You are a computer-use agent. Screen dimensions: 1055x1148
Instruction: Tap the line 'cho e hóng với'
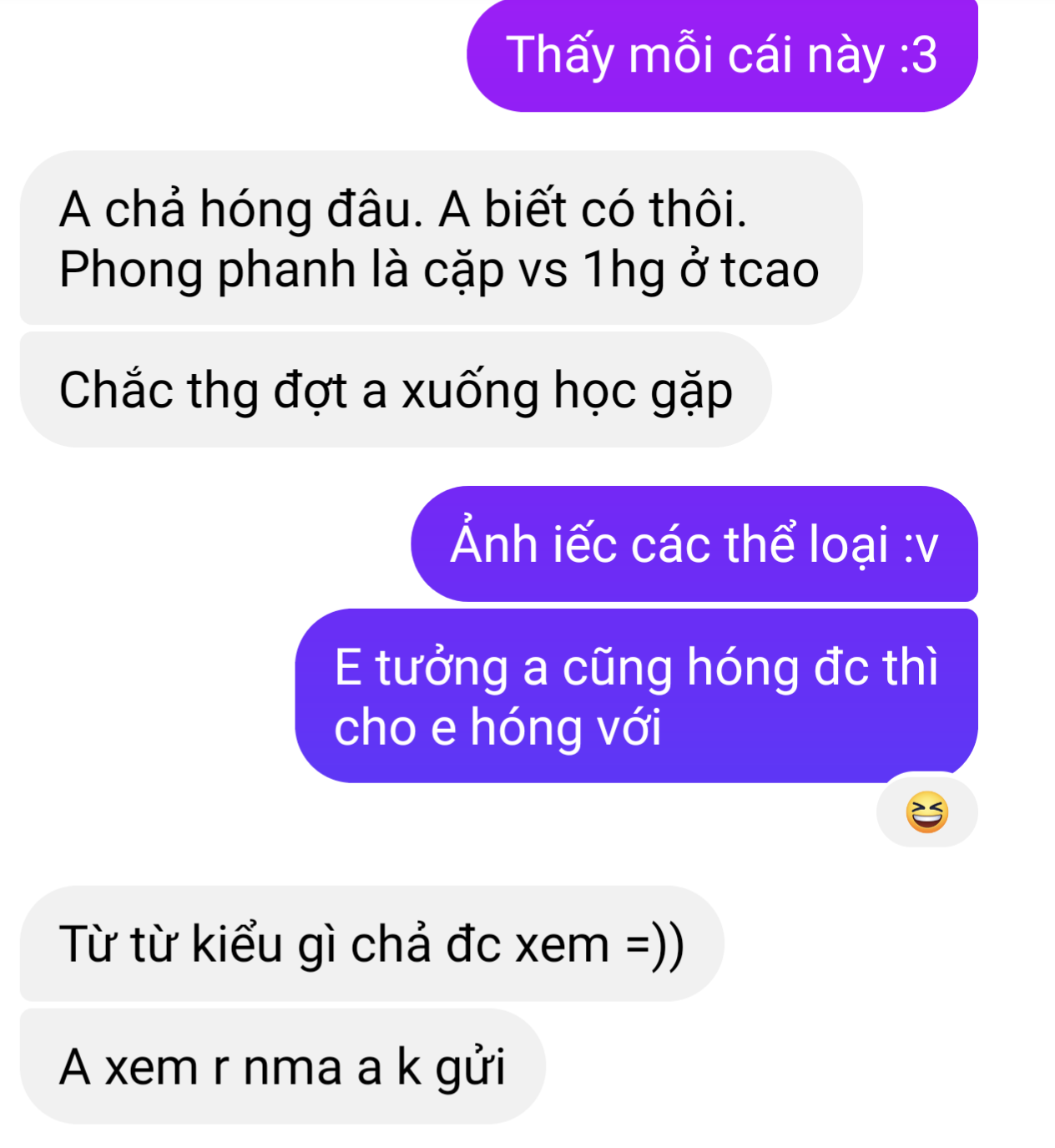[497, 727]
